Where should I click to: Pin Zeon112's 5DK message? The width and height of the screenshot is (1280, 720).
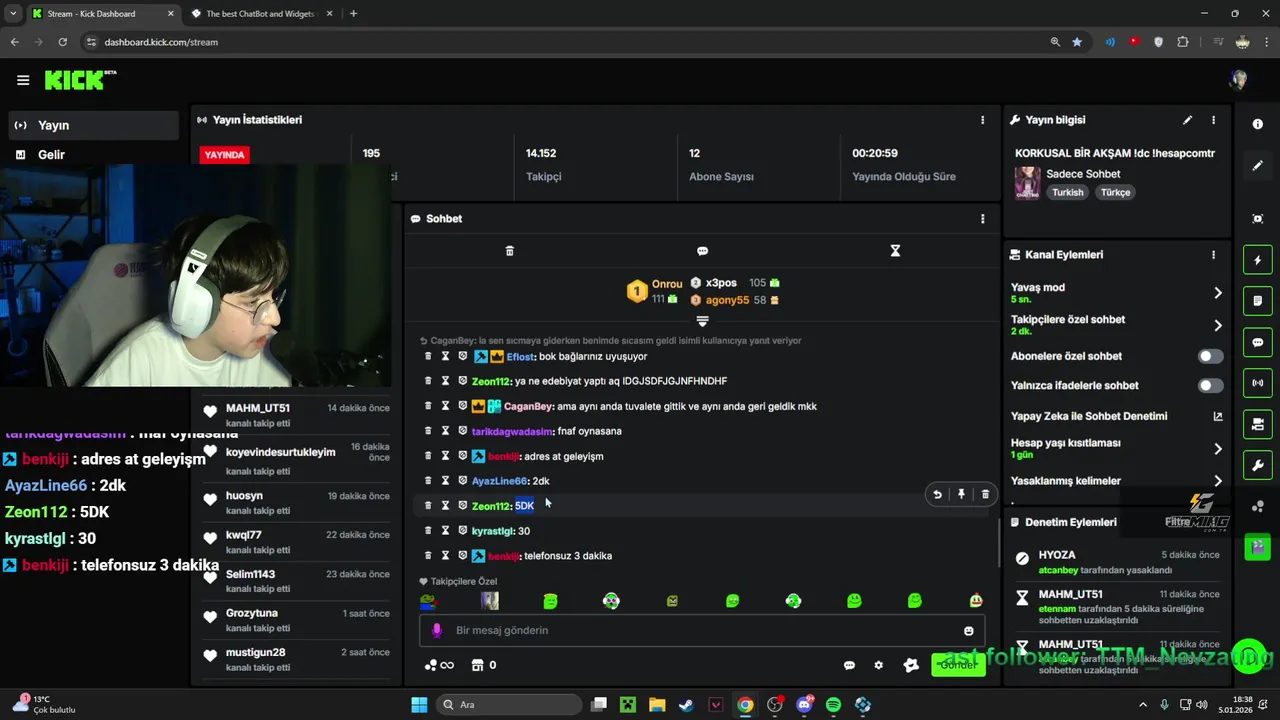tap(961, 494)
